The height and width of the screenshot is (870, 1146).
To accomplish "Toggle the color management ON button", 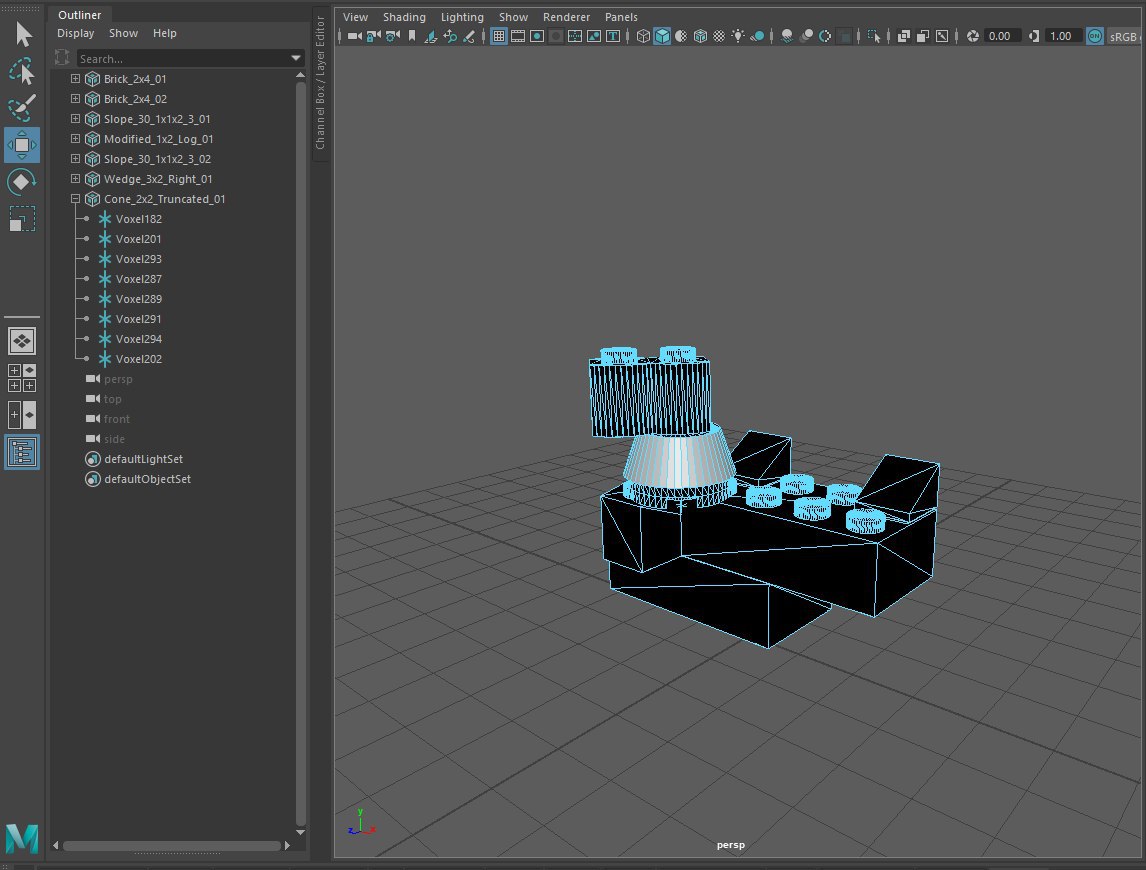I will [x=1095, y=36].
